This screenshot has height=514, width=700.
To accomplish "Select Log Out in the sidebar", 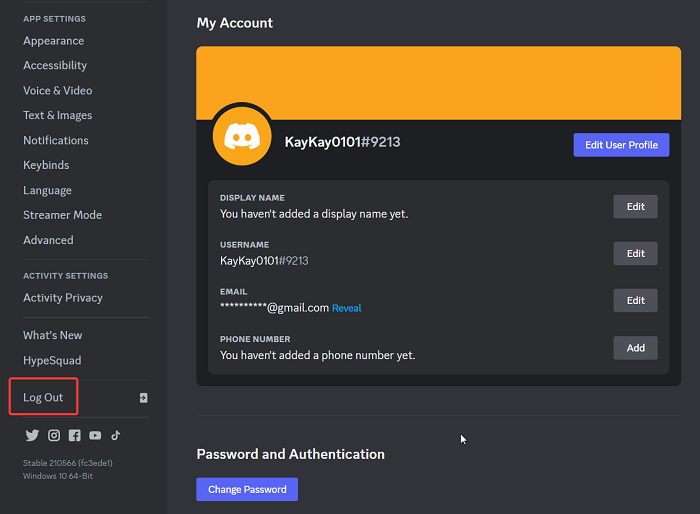I will coord(43,397).
